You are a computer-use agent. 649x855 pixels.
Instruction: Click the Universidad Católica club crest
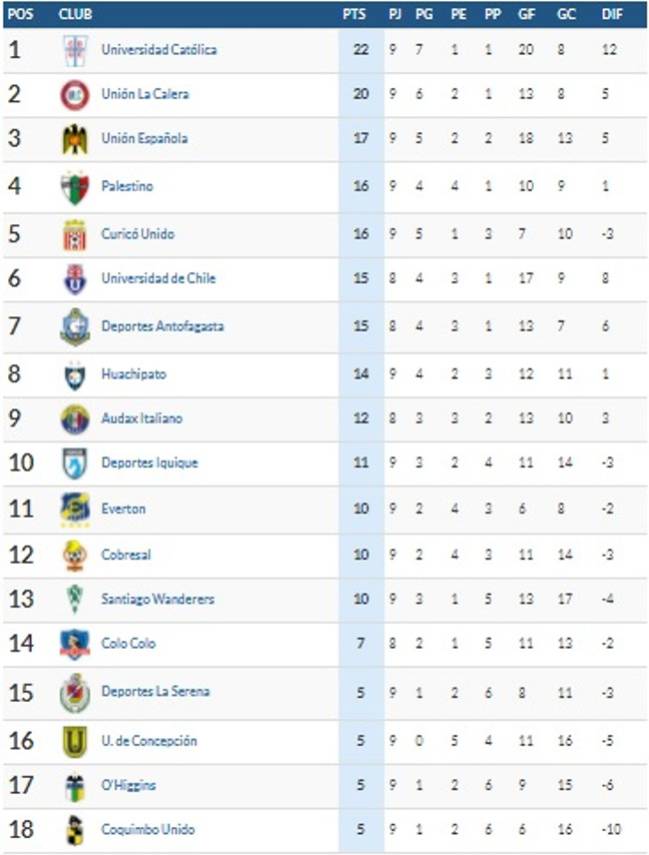tap(75, 50)
